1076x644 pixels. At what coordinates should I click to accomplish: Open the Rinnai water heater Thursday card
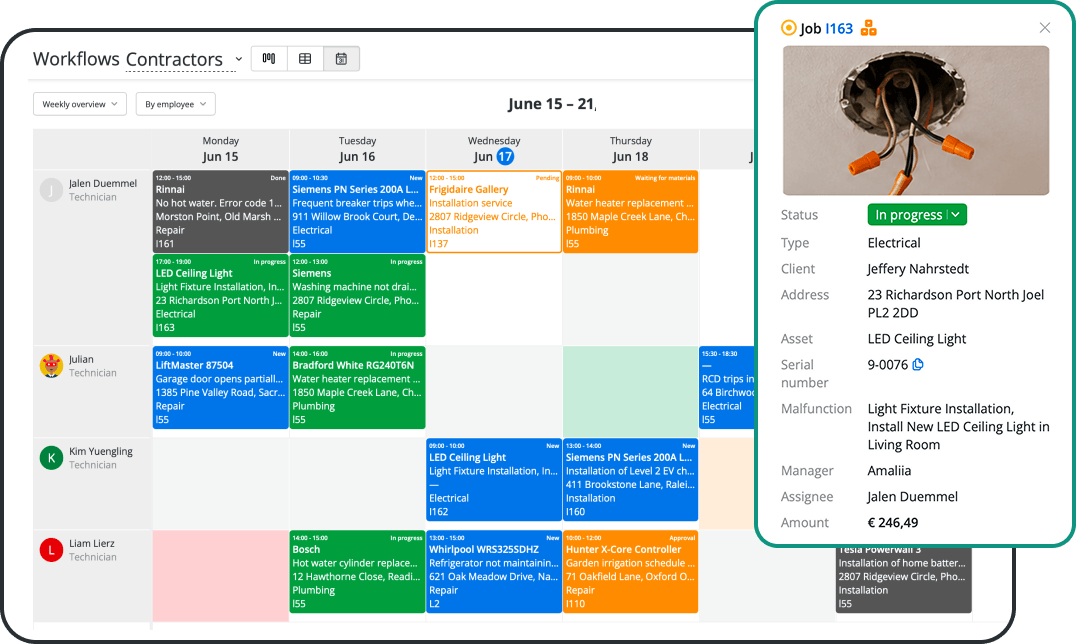tap(631, 211)
